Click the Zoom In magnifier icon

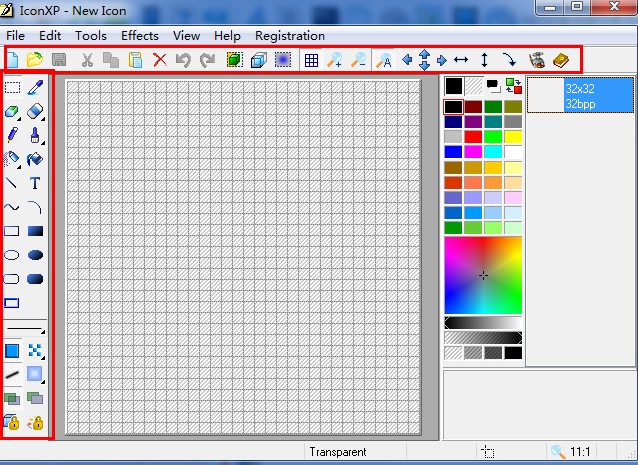[x=335, y=60]
